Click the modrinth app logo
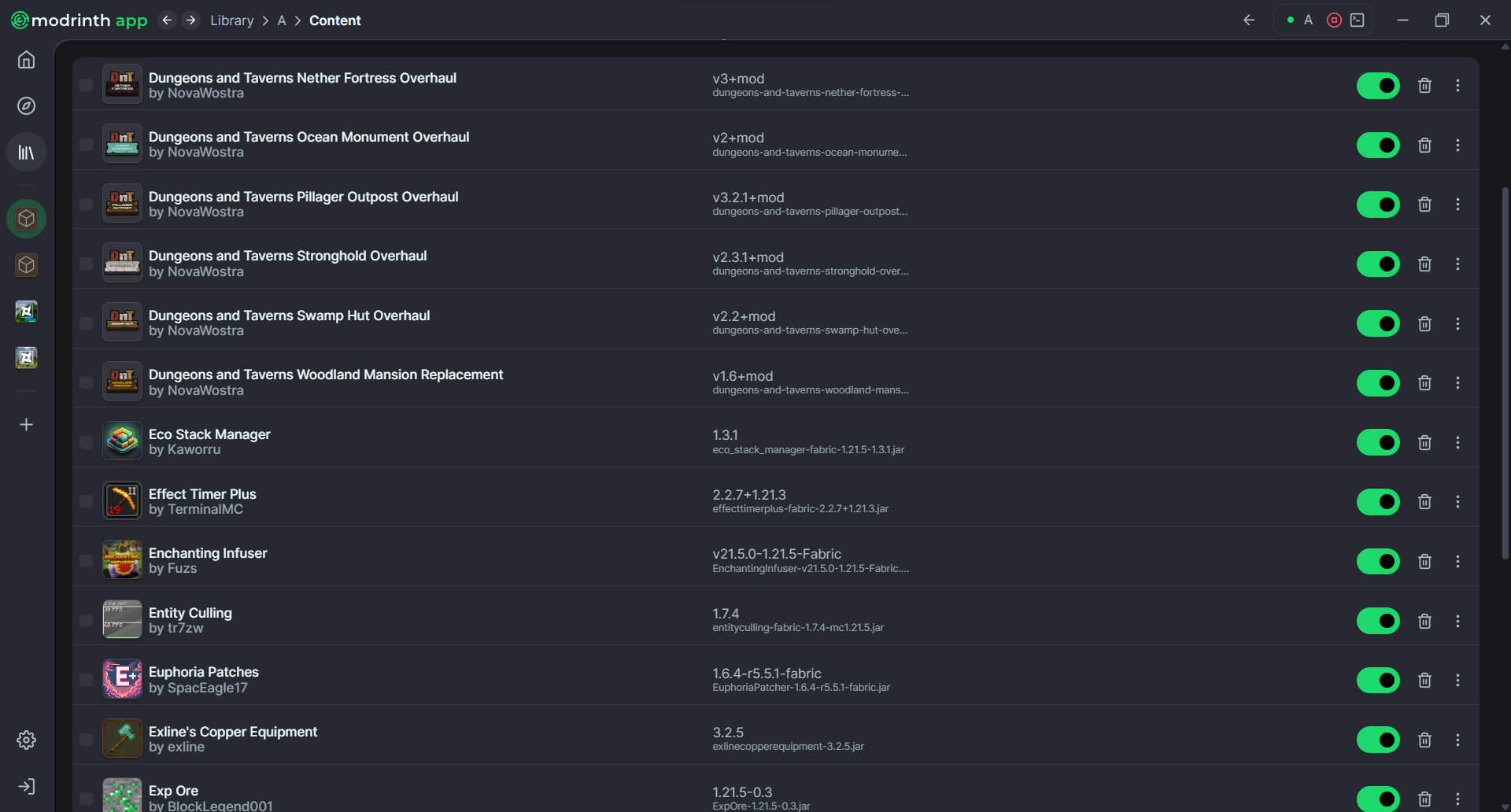The width and height of the screenshot is (1511, 812). 79,20
